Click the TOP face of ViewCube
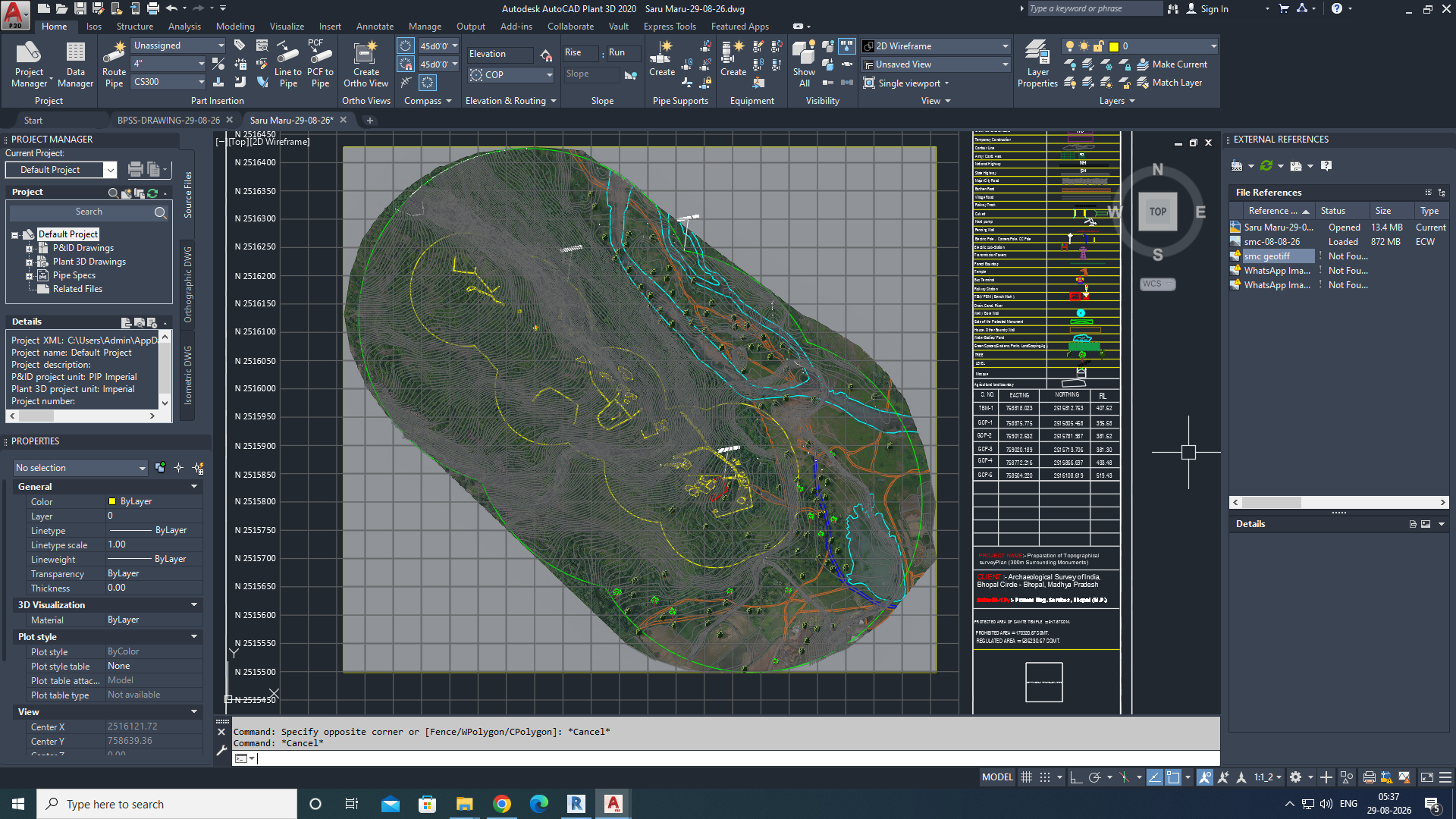Image resolution: width=1456 pixels, height=819 pixels. pyautogui.click(x=1157, y=212)
